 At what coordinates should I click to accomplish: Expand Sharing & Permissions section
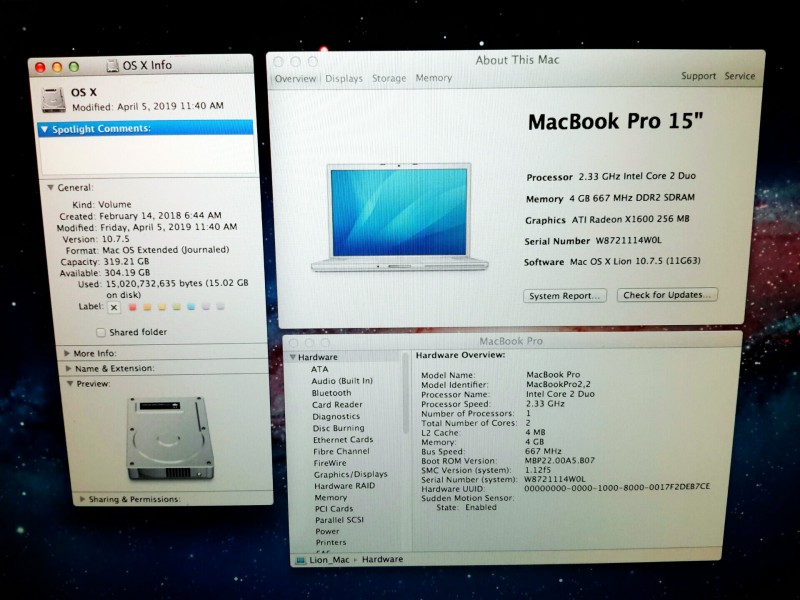tap(82, 499)
